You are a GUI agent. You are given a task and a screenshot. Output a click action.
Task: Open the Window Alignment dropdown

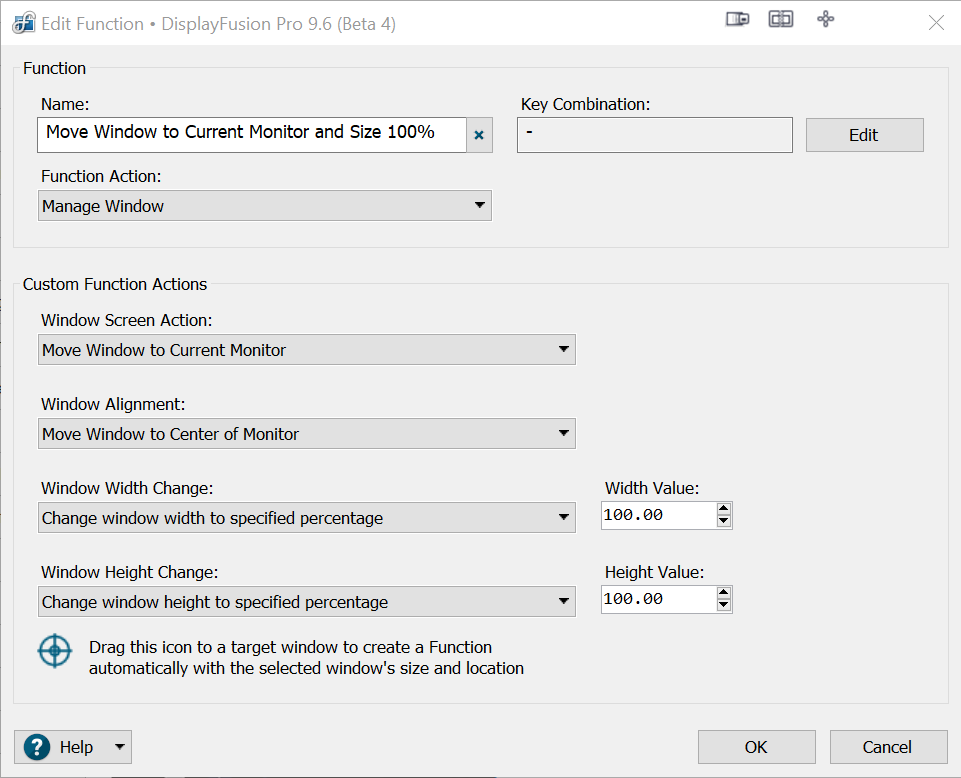(x=307, y=434)
